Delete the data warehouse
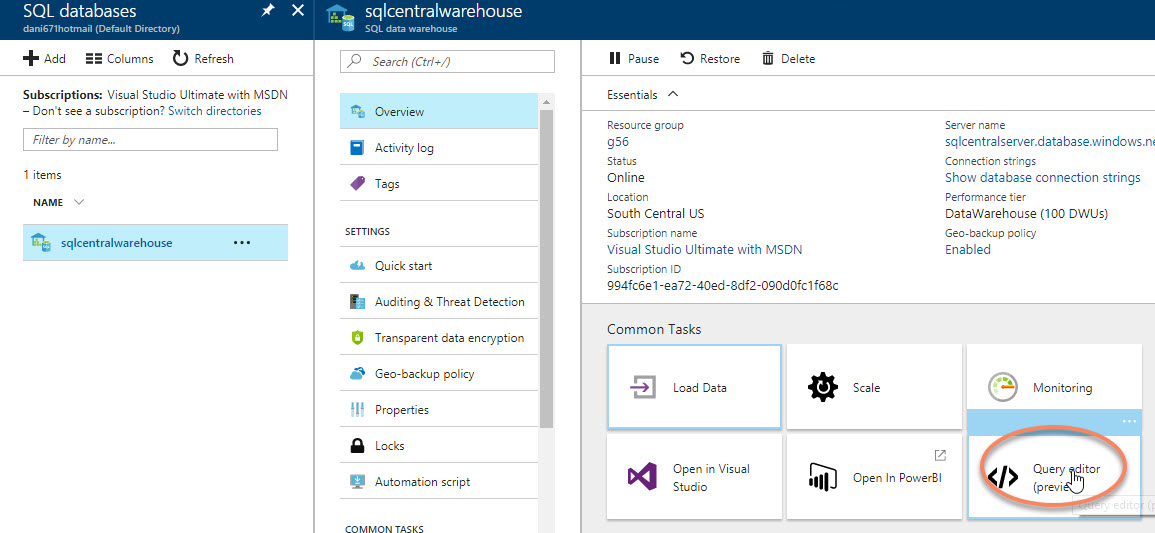 click(x=788, y=59)
